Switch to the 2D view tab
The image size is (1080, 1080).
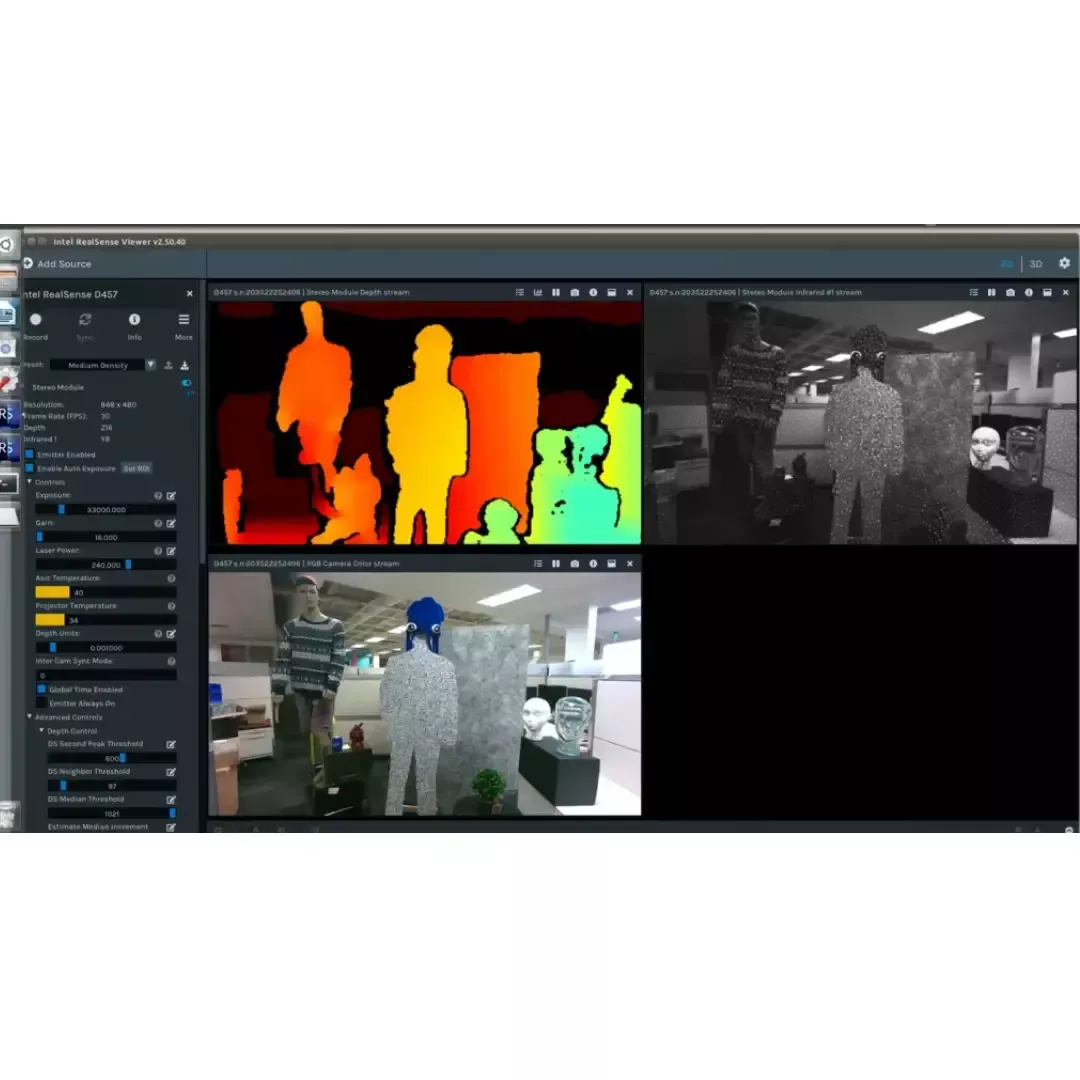point(1006,264)
